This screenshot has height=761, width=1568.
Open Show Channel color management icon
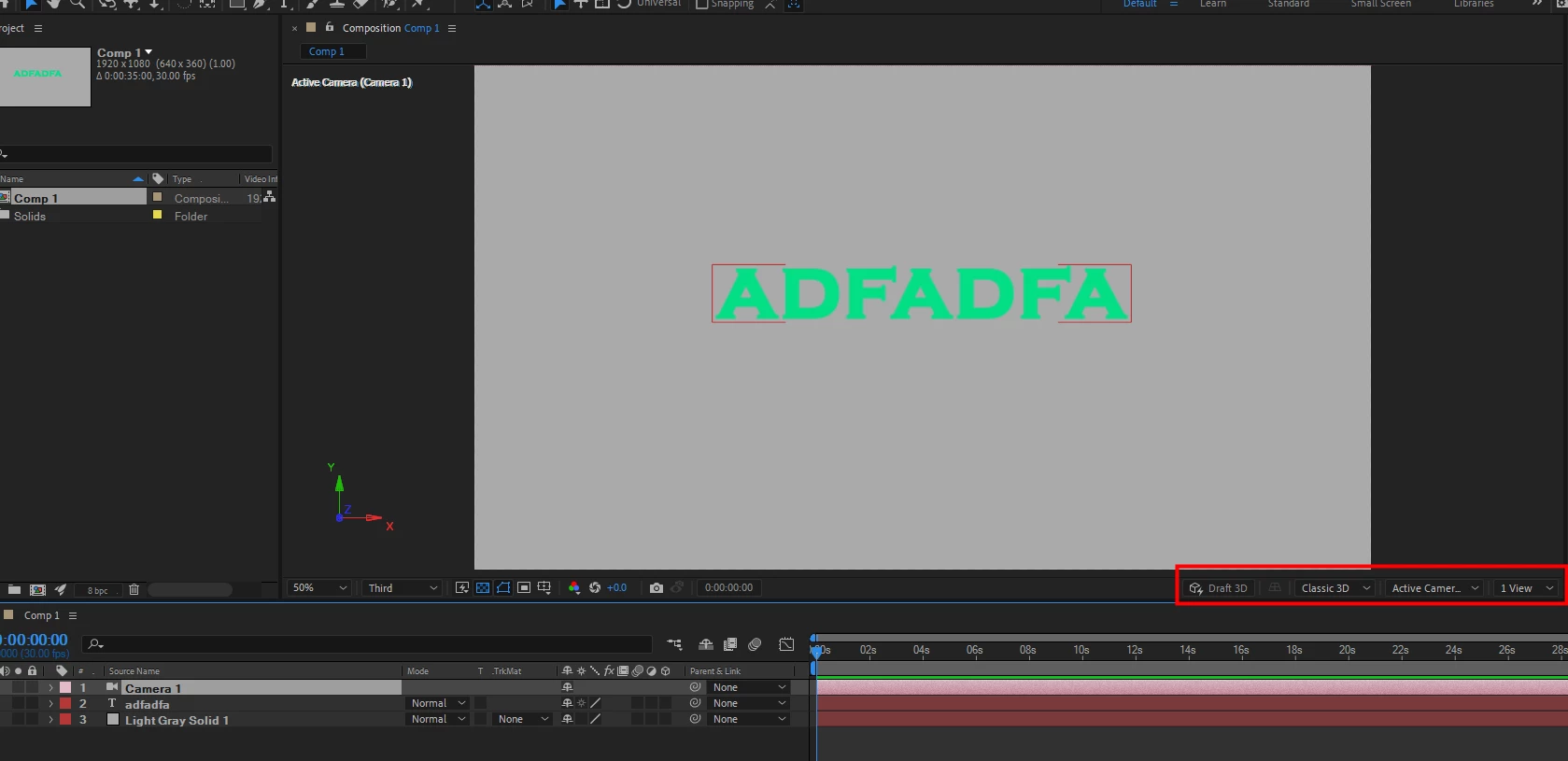[x=574, y=587]
